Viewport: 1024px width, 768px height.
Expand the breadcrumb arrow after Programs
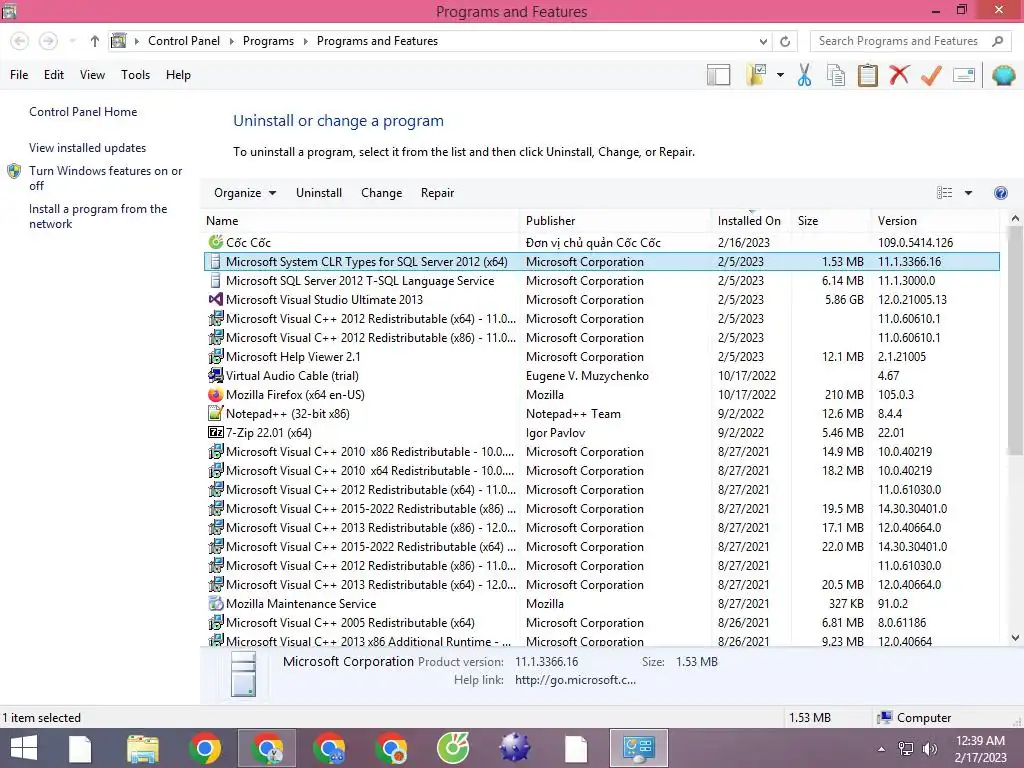(x=305, y=41)
